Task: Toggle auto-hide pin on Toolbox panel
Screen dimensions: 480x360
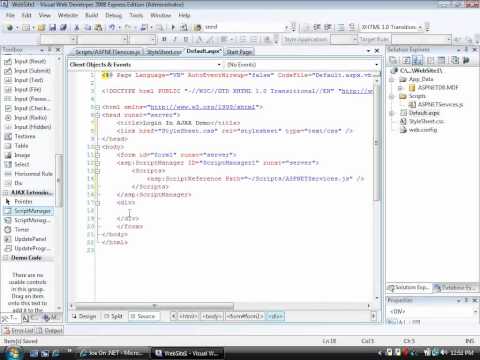Action: tap(50, 50)
